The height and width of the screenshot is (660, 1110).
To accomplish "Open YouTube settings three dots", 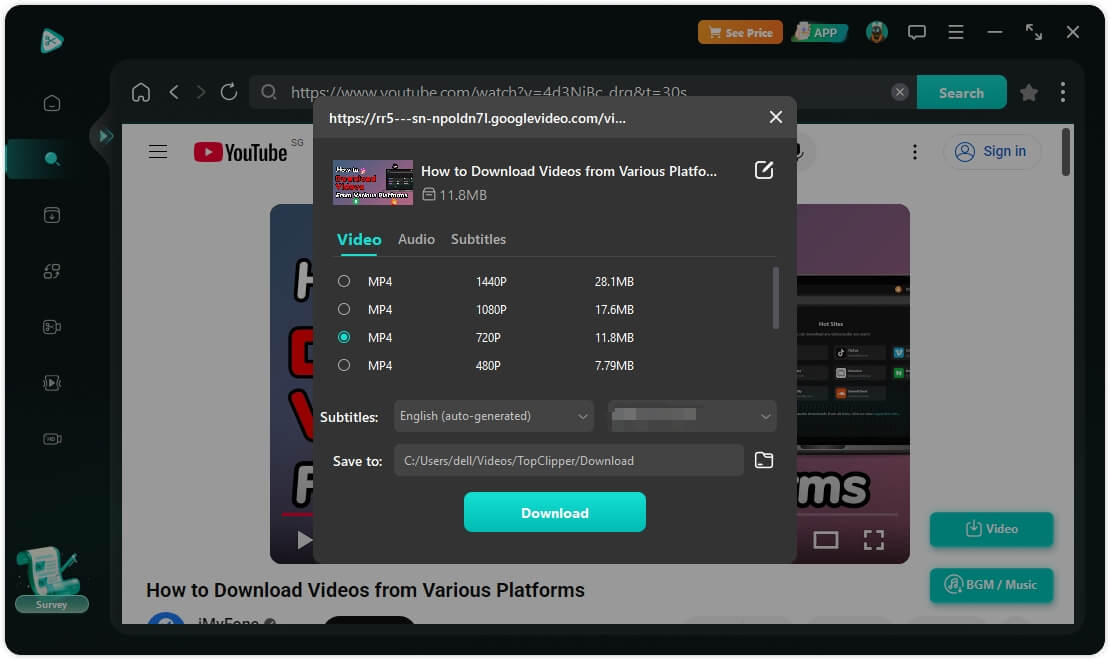I will (x=915, y=152).
